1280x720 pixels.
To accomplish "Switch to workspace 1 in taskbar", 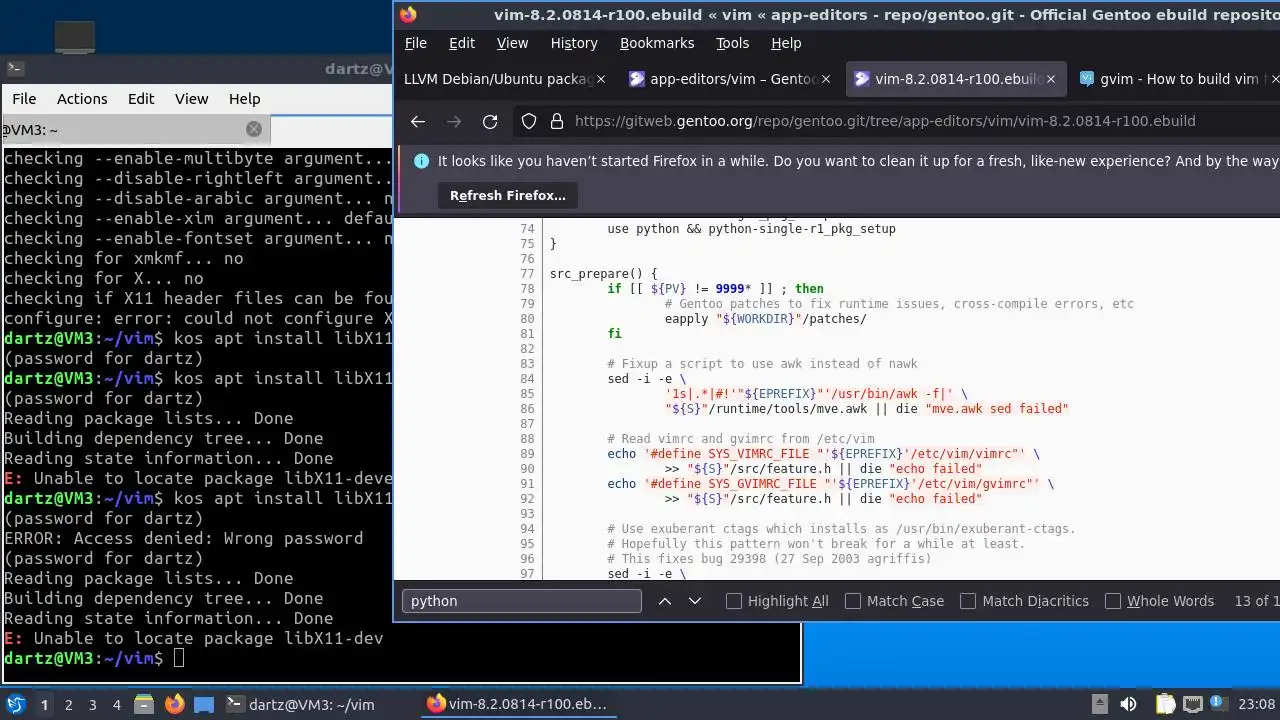I will 44,704.
